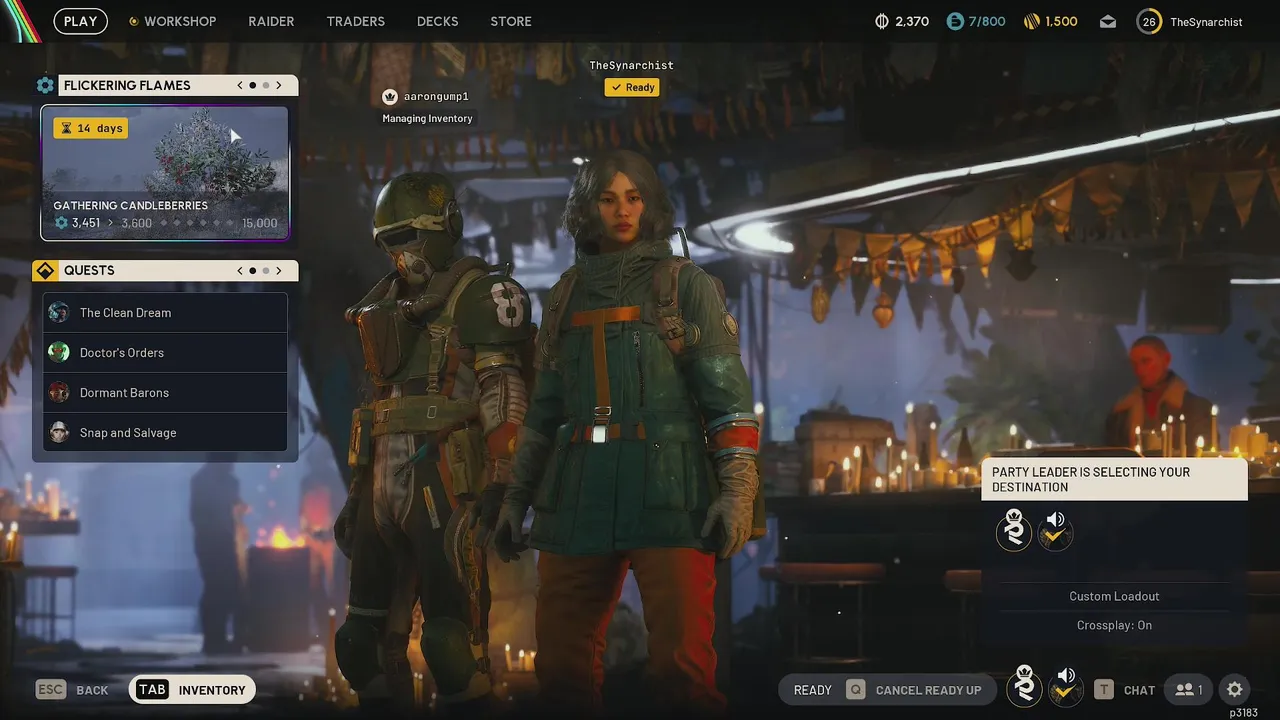This screenshot has width=1280, height=720.
Task: Go to previous Quests page
Action: pyautogui.click(x=240, y=271)
